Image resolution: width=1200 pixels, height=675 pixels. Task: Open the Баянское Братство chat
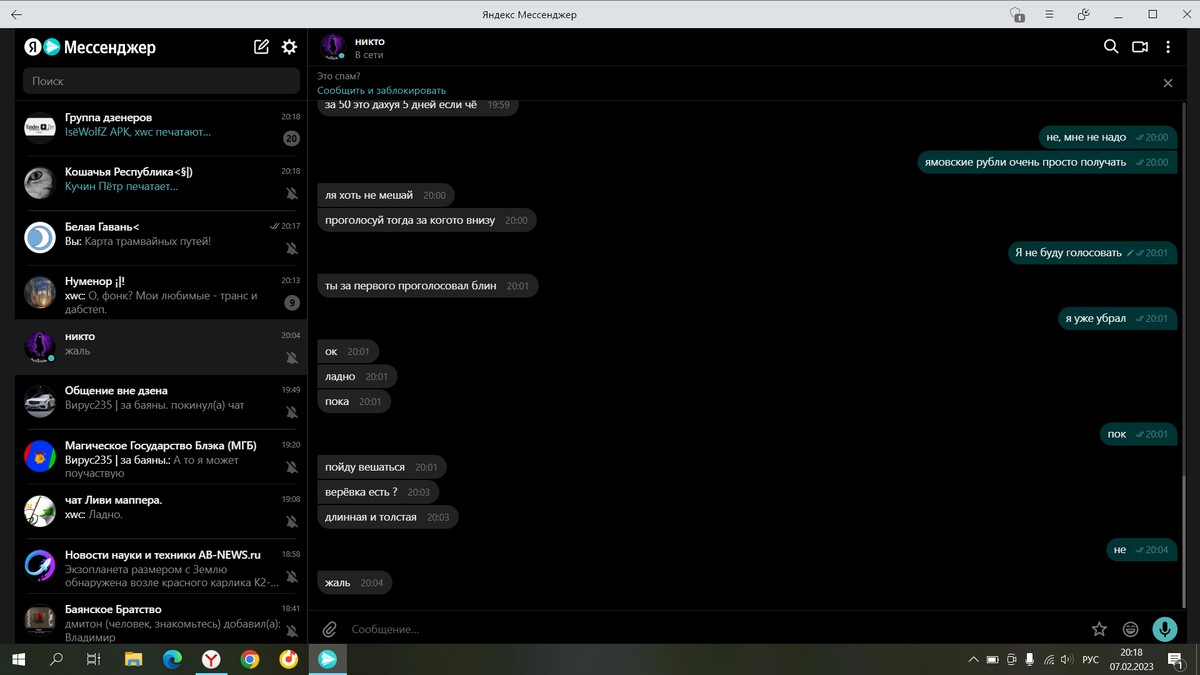point(161,621)
